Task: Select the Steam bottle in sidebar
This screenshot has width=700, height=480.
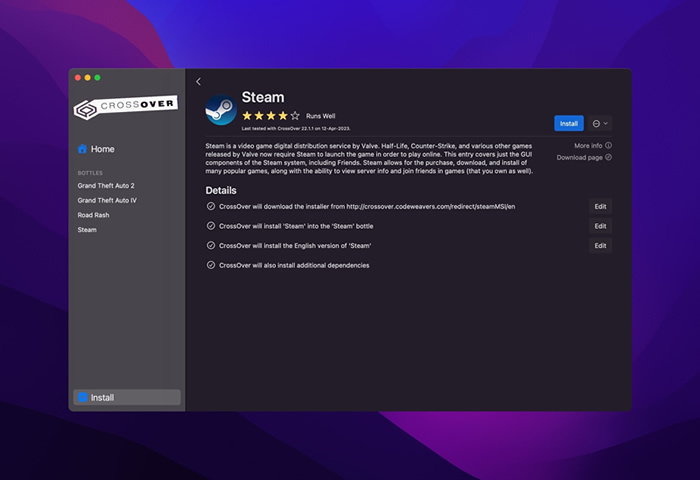Action: pos(87,230)
